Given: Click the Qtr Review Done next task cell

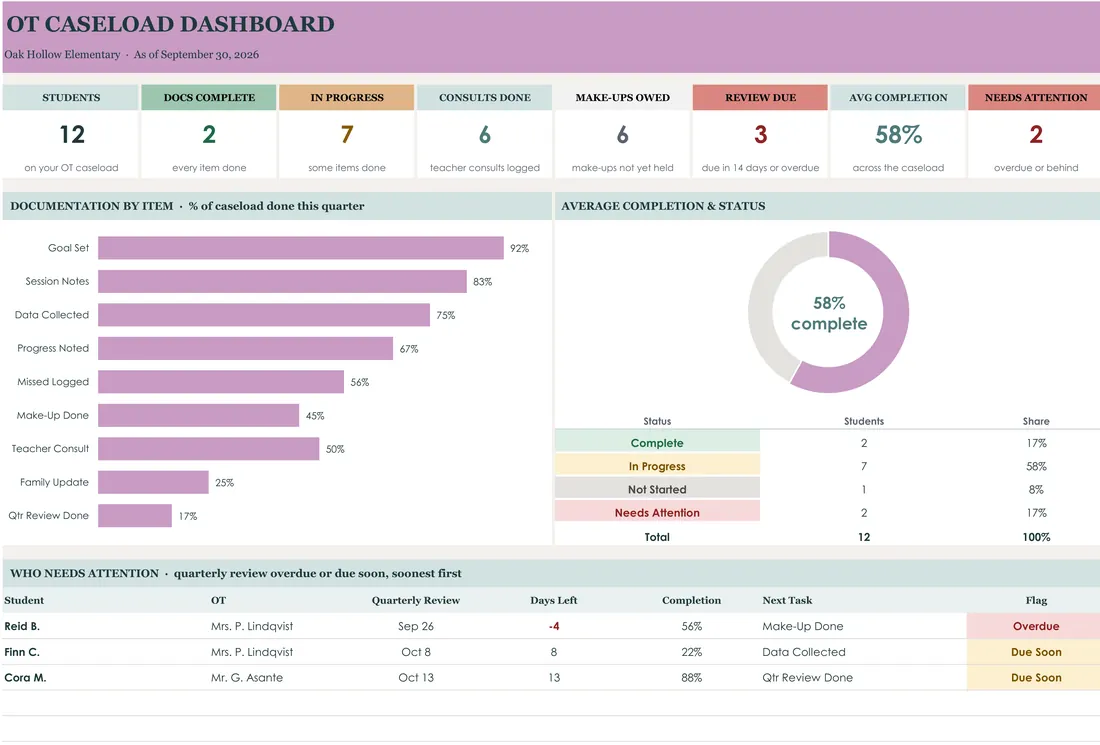Looking at the screenshot, I should (x=807, y=678).
